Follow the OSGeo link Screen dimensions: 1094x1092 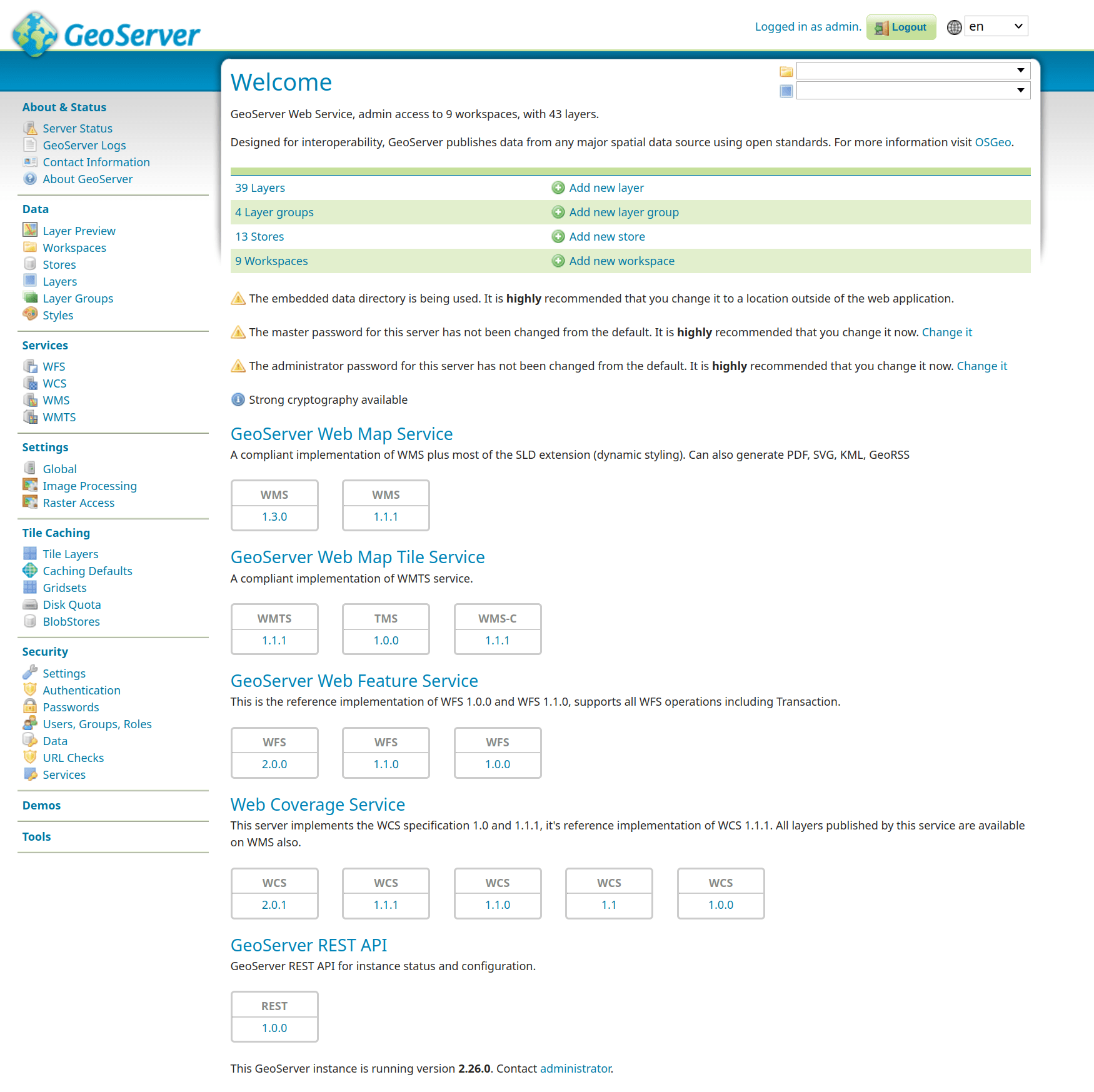coord(993,142)
